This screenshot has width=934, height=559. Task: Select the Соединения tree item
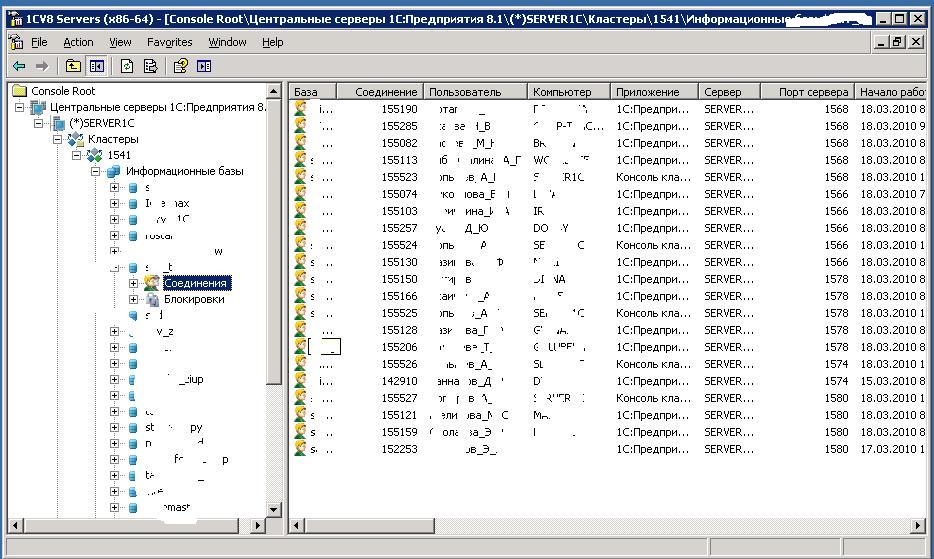pos(195,283)
